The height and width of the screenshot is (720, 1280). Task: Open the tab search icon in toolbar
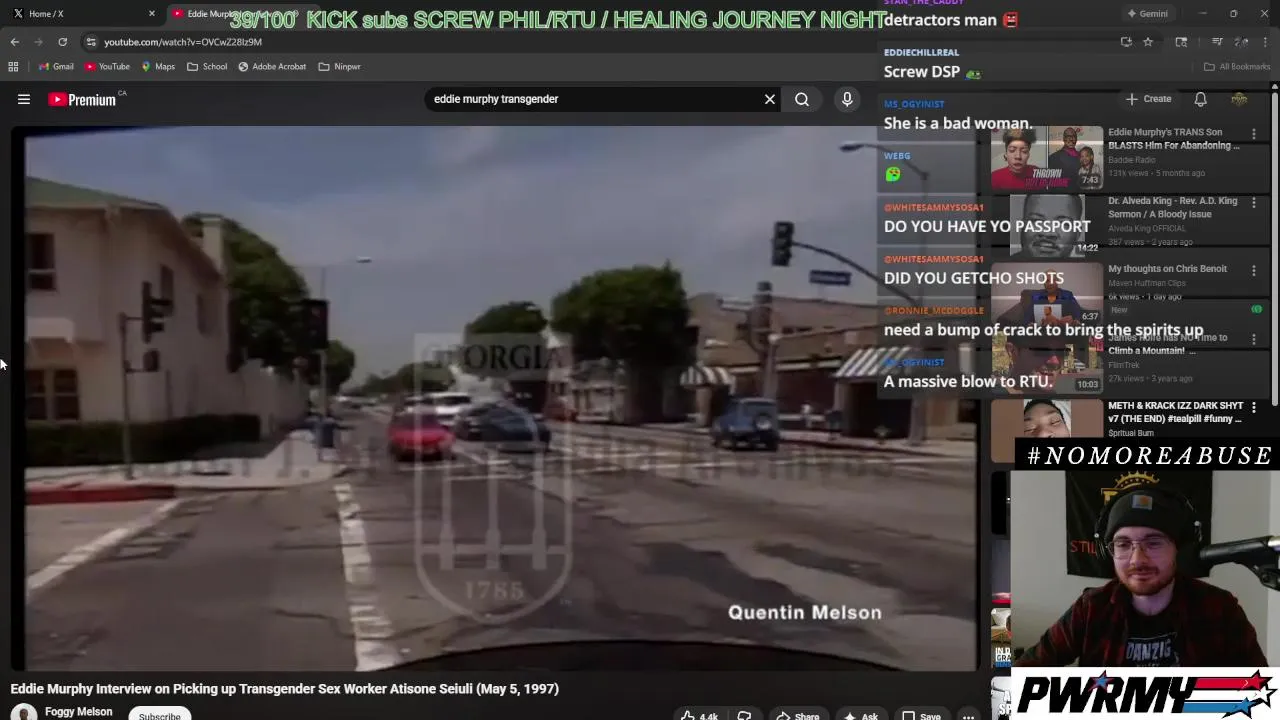click(x=1181, y=42)
